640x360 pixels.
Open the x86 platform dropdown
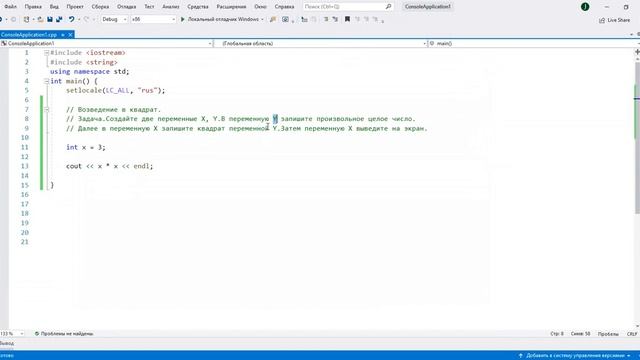tap(153, 19)
